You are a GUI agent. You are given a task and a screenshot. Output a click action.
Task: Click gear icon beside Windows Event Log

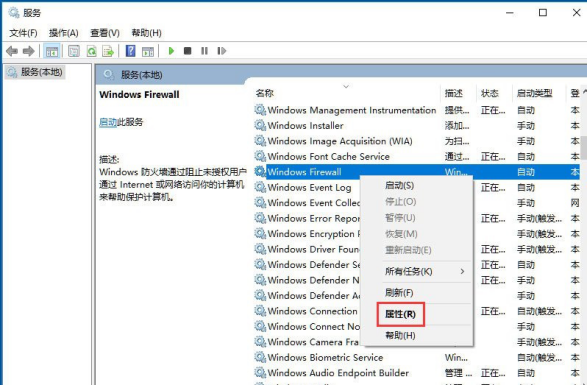260,187
